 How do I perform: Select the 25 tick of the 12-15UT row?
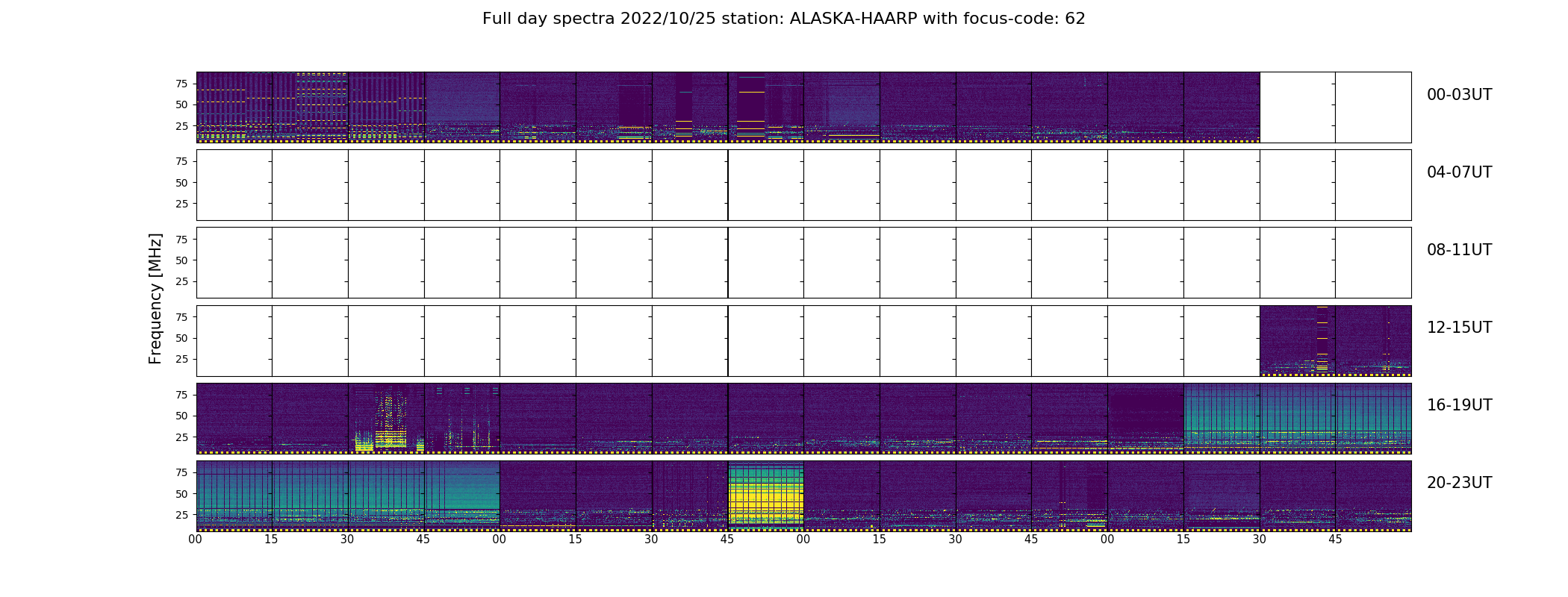181,359
